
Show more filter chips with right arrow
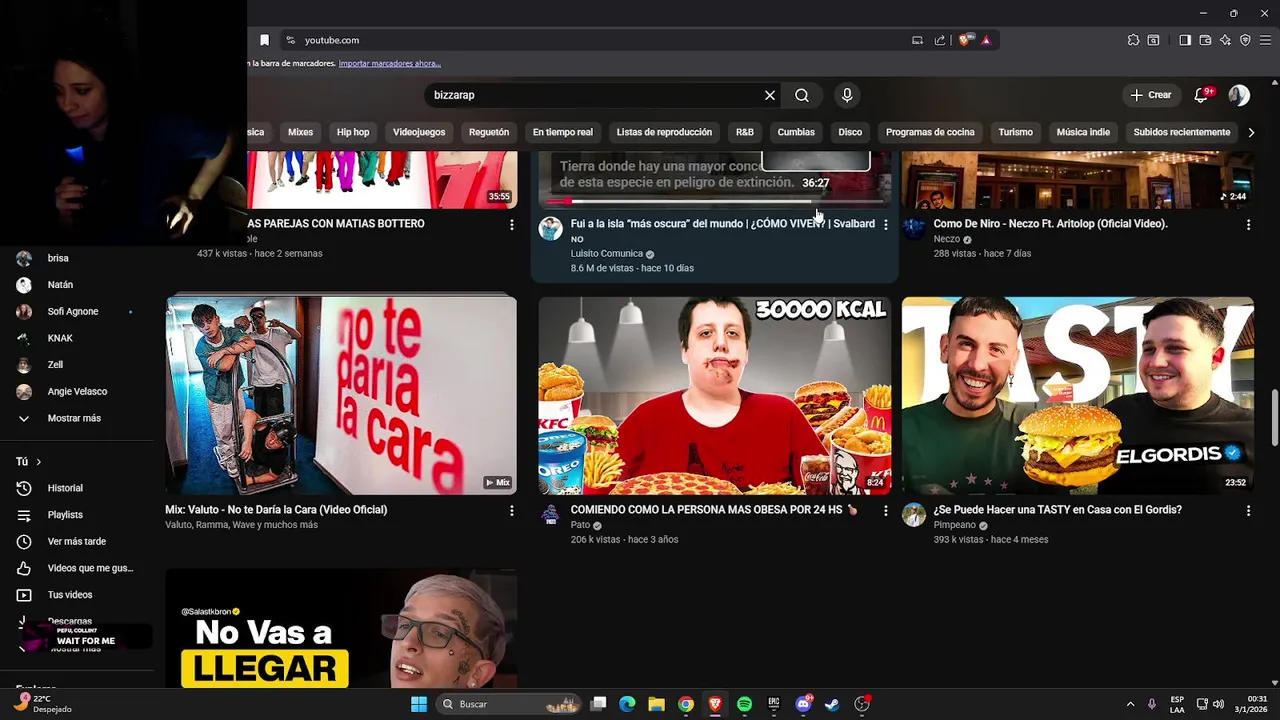coord(1251,132)
